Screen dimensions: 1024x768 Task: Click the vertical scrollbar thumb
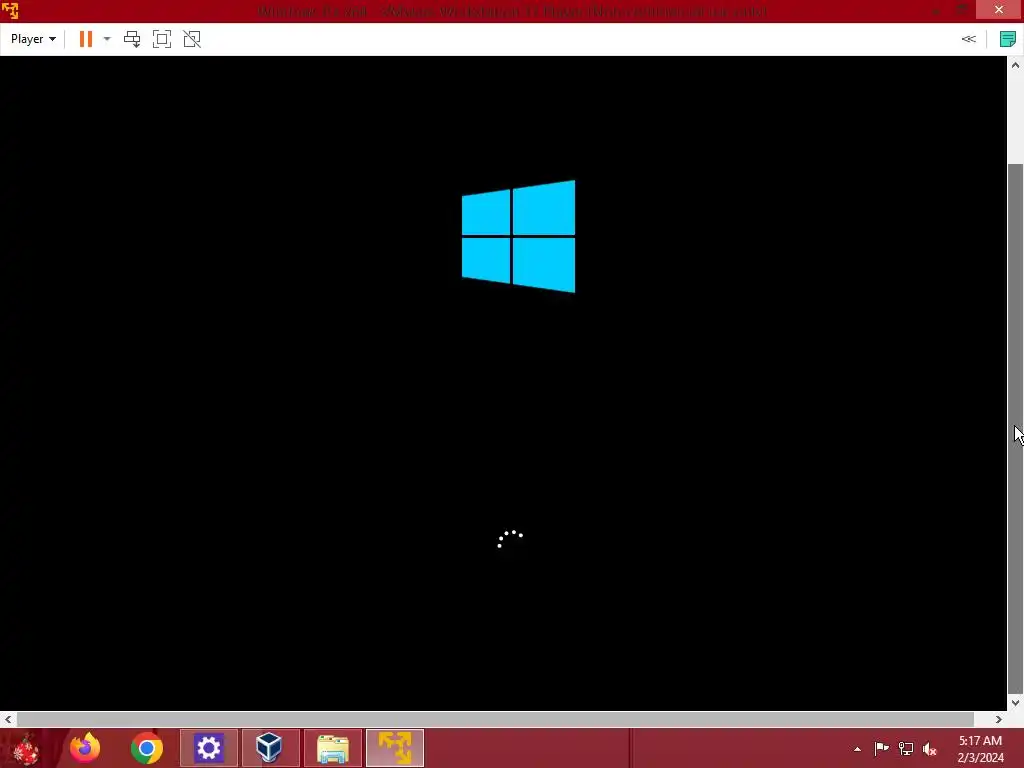pyautogui.click(x=1016, y=428)
